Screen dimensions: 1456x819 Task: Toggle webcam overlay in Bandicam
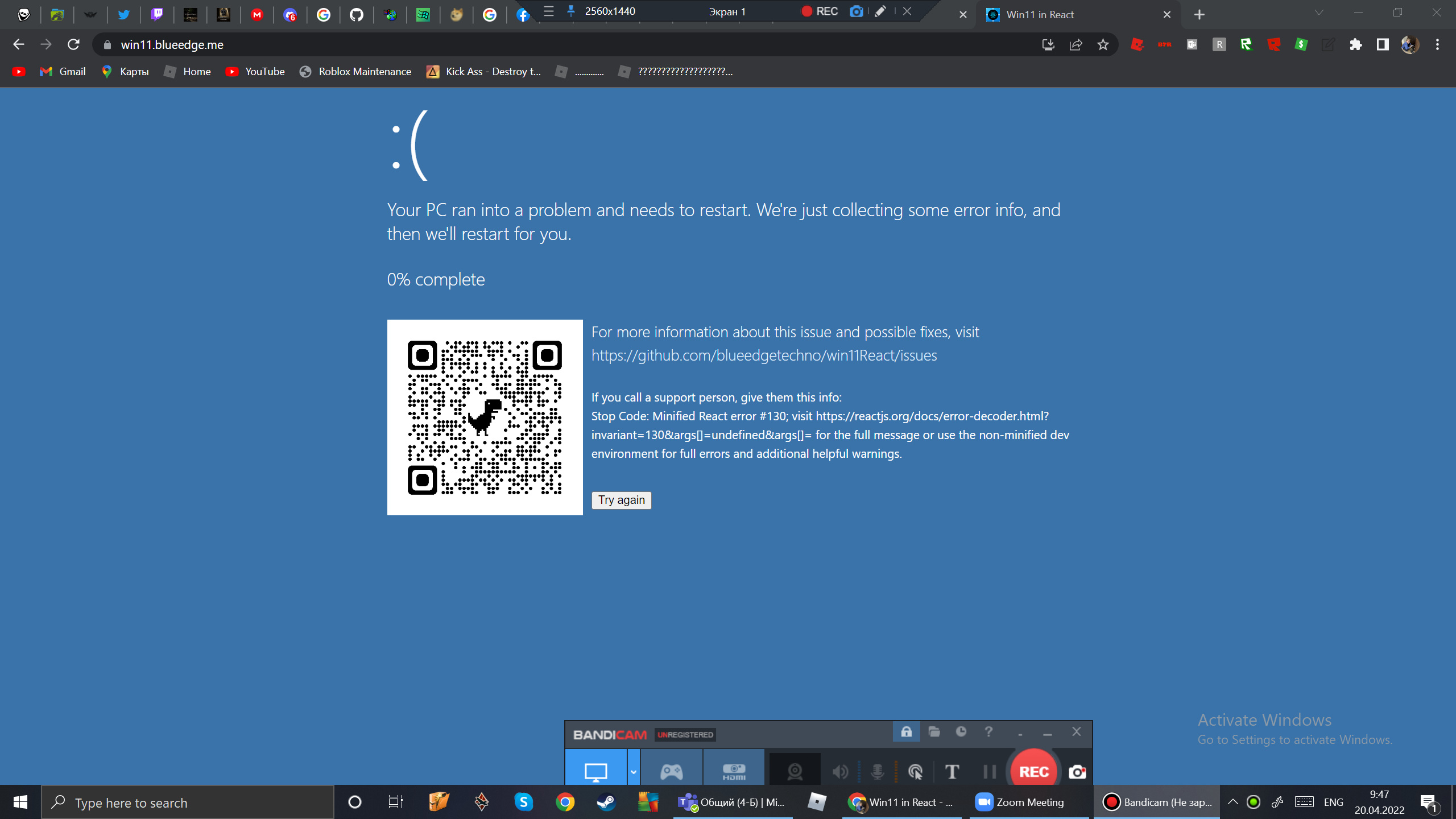(x=795, y=772)
